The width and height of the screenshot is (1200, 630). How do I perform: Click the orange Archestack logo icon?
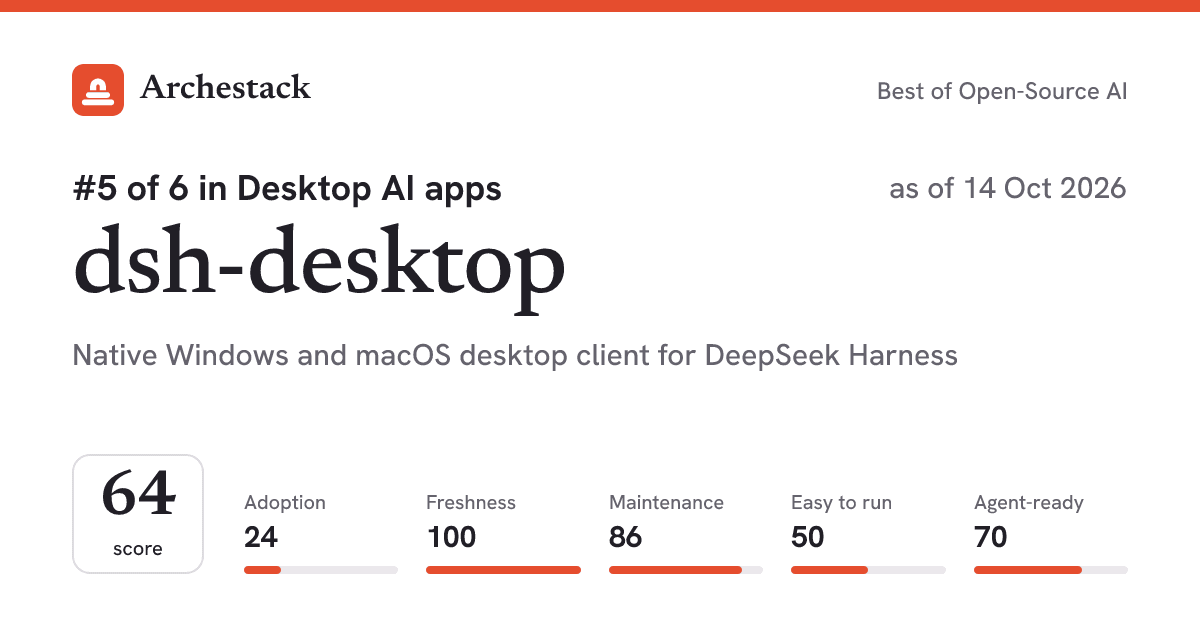tap(98, 90)
